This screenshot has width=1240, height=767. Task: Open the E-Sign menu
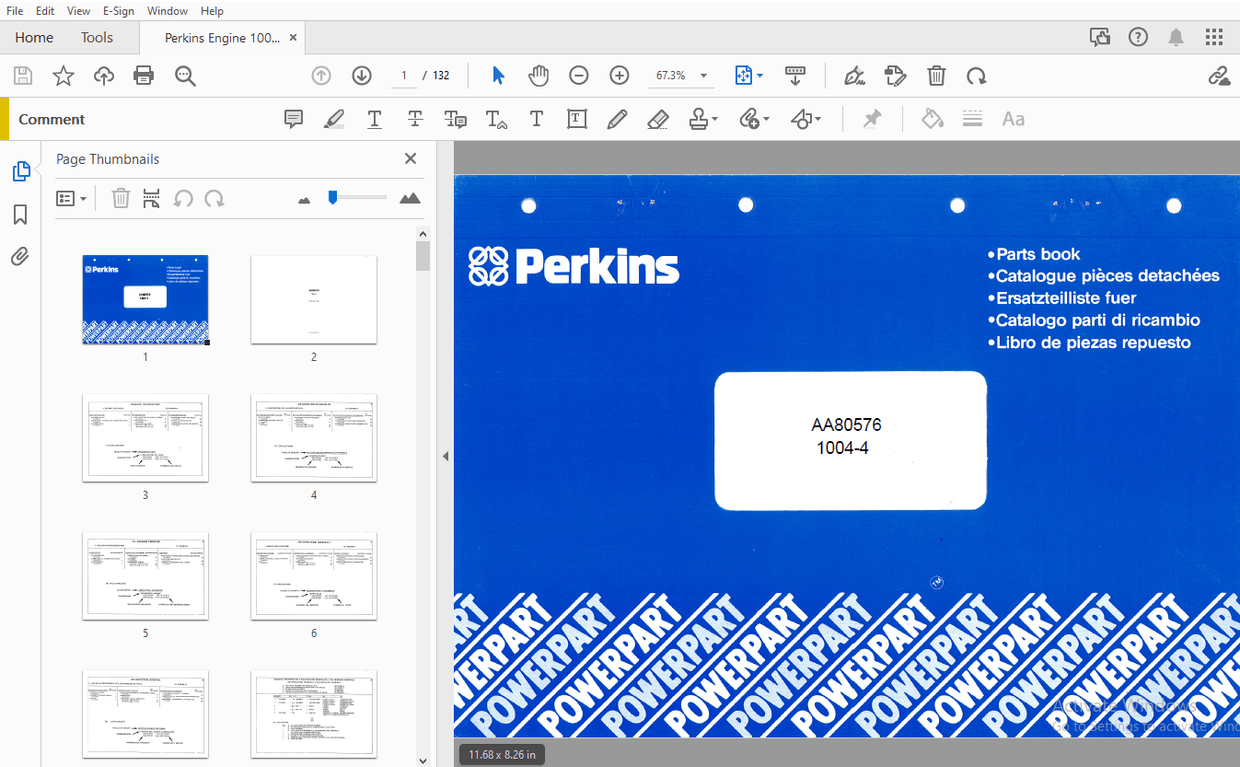(118, 11)
